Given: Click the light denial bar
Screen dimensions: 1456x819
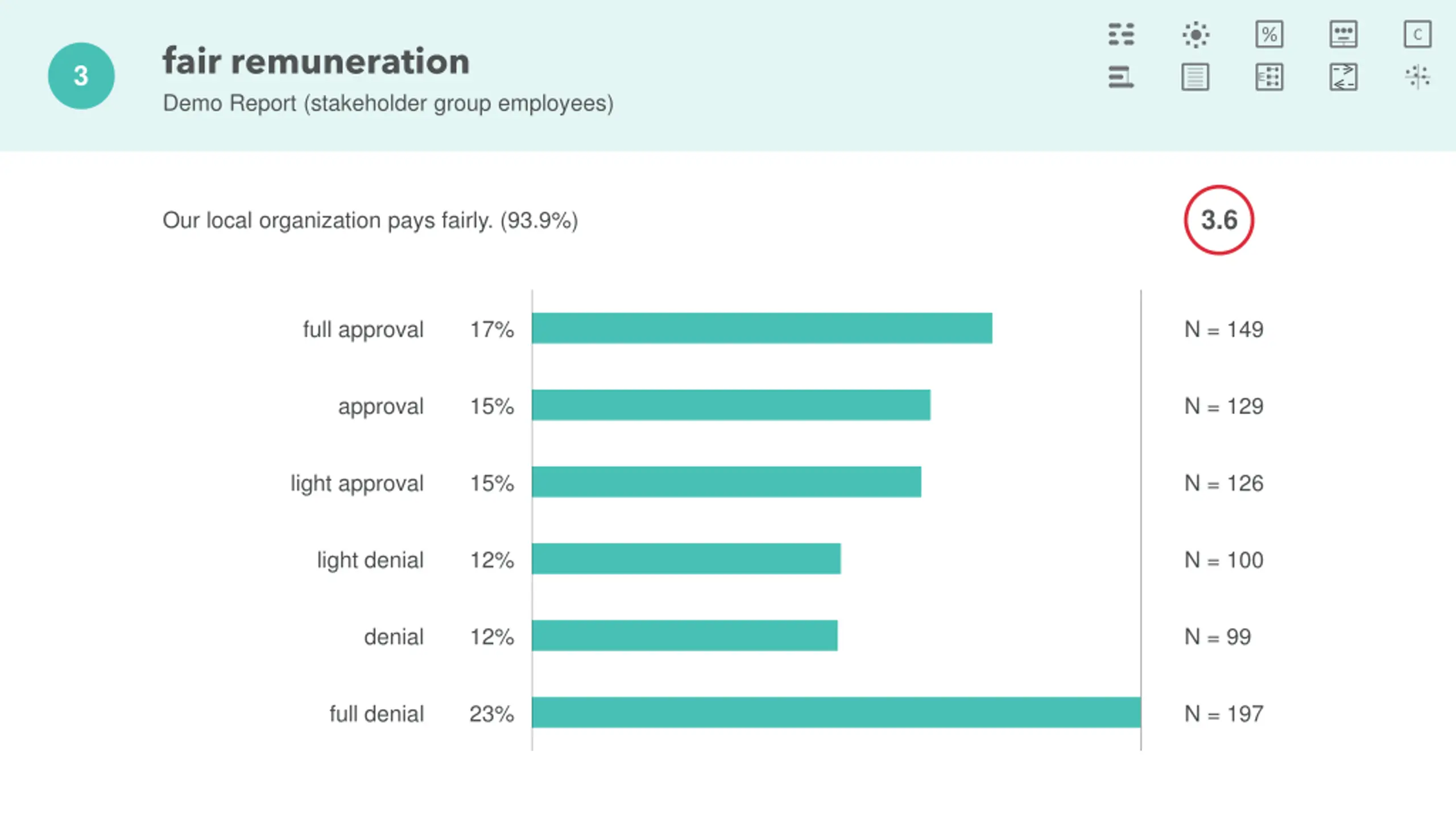Looking at the screenshot, I should (686, 559).
